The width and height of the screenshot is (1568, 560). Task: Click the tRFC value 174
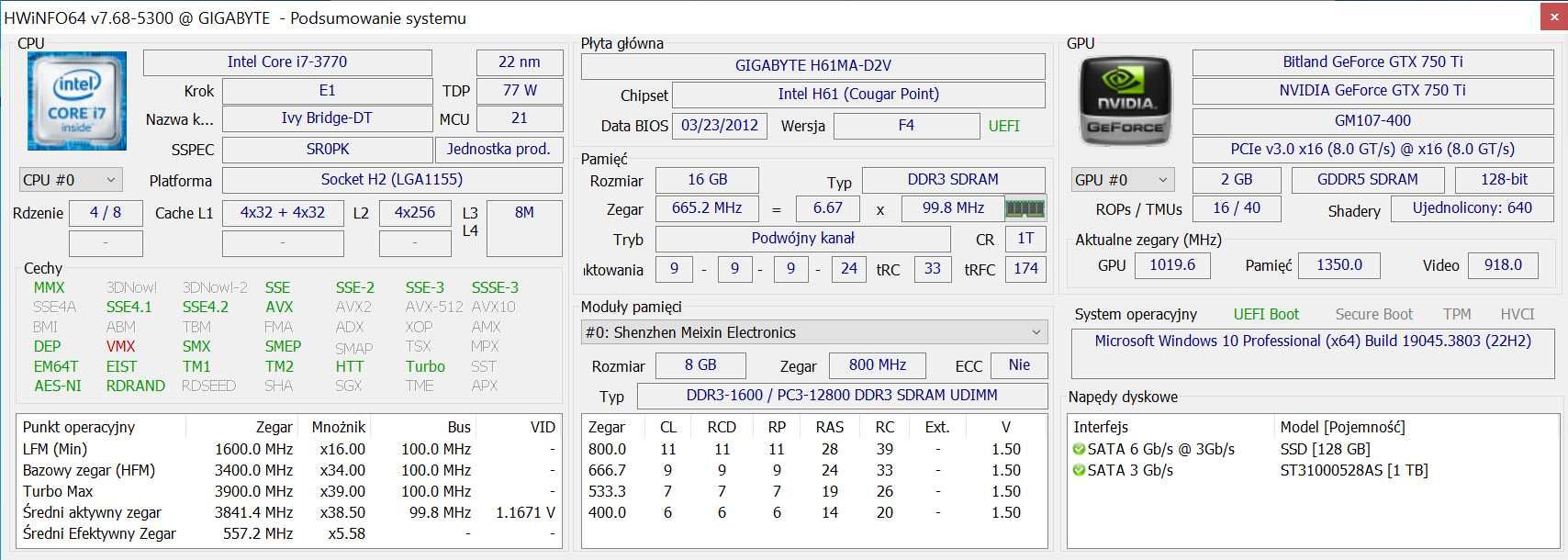click(x=1025, y=269)
